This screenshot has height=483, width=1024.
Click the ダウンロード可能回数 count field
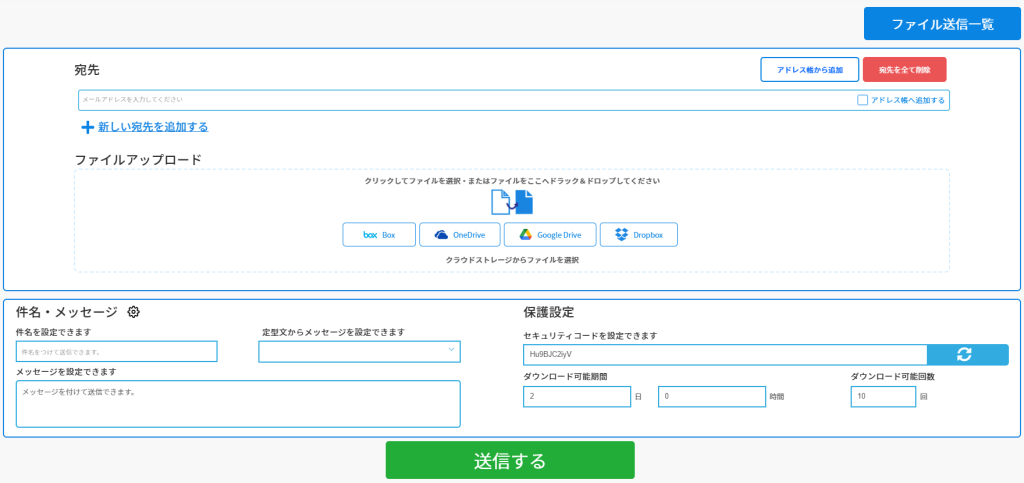click(x=882, y=397)
